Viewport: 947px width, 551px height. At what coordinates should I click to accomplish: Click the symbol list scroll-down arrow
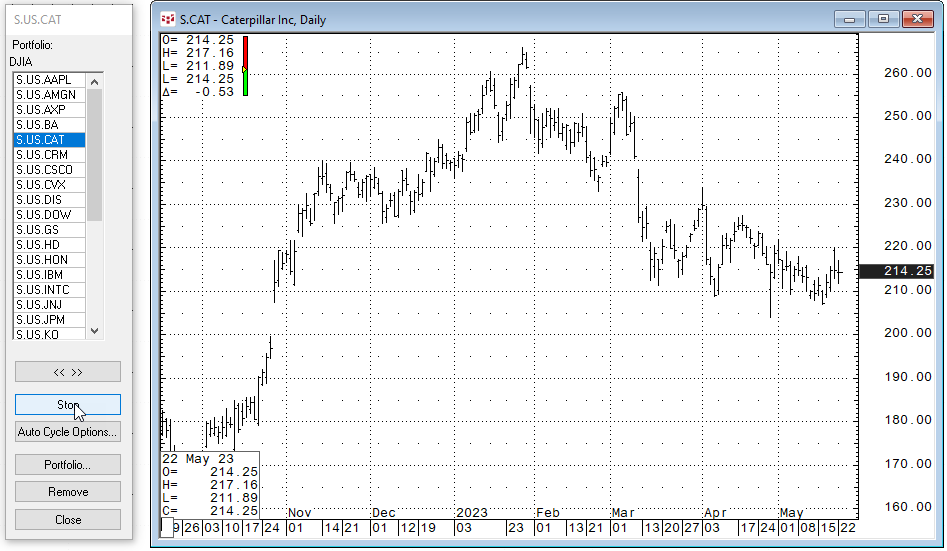(94, 331)
